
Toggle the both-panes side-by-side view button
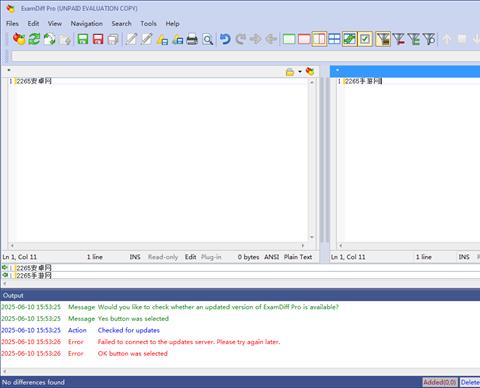pos(319,39)
